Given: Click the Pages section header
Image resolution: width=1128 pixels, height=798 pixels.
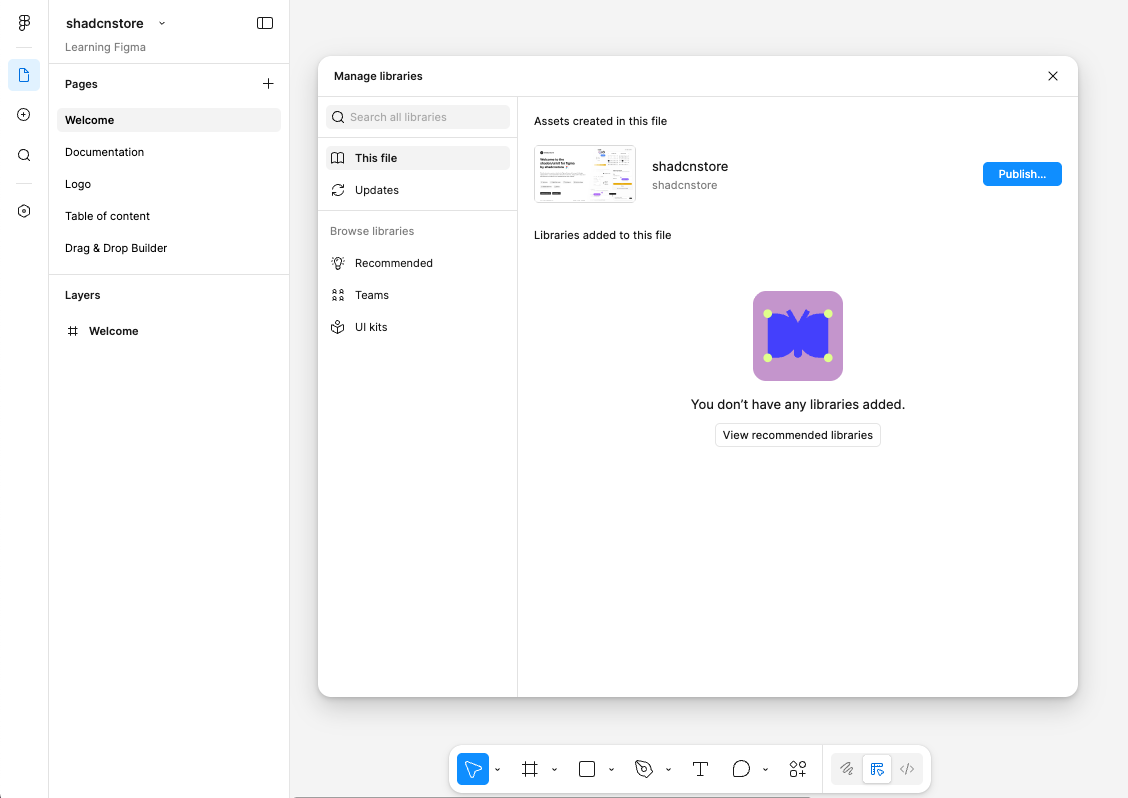Looking at the screenshot, I should (x=81, y=84).
